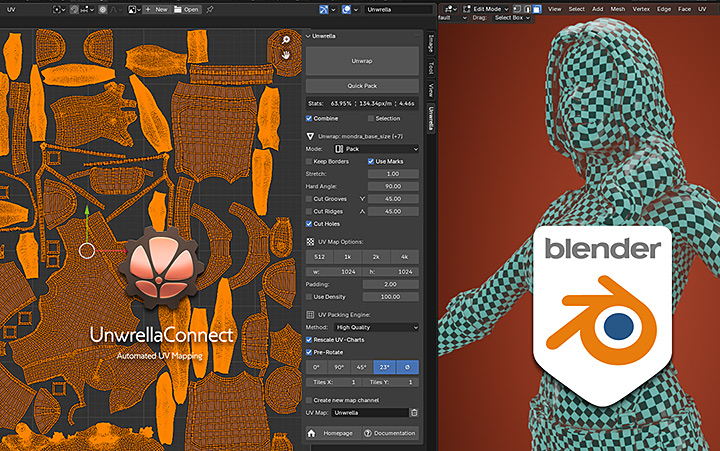Collapse the Unwrap preset expander triangle
Image resolution: width=720 pixels, height=451 pixels.
point(310,136)
